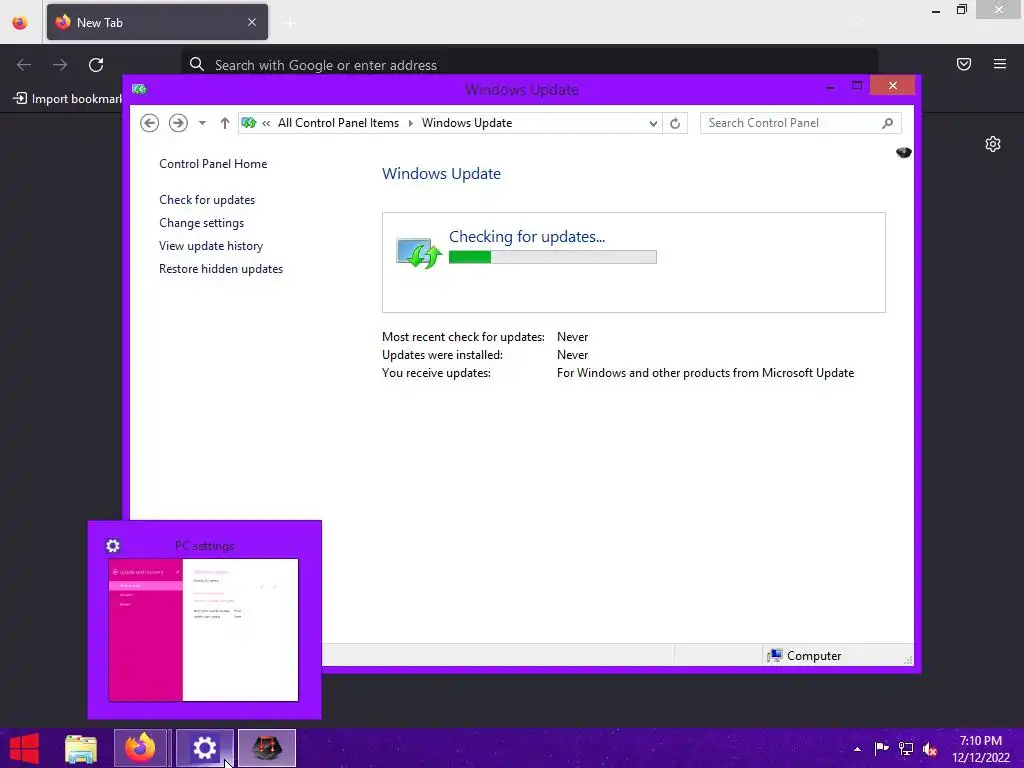Click Import bookmarks in Firefox toolbar

(68, 99)
